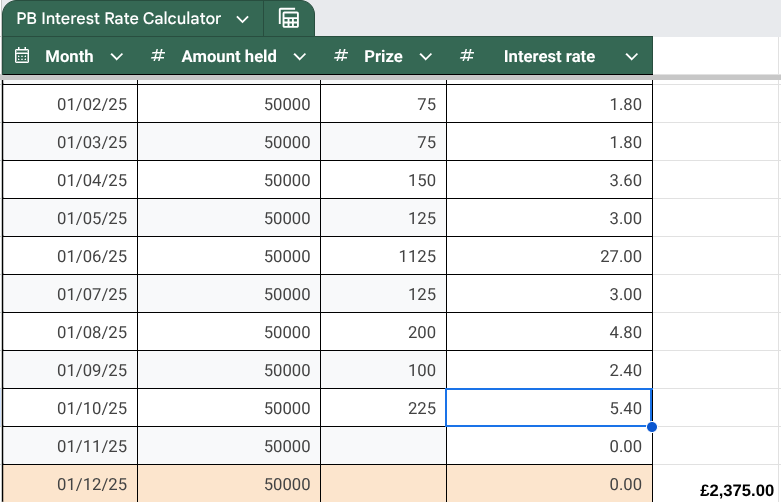Screen dimensions: 781x502
Task: Select the 27.00 interest rate cell
Action: pos(549,256)
